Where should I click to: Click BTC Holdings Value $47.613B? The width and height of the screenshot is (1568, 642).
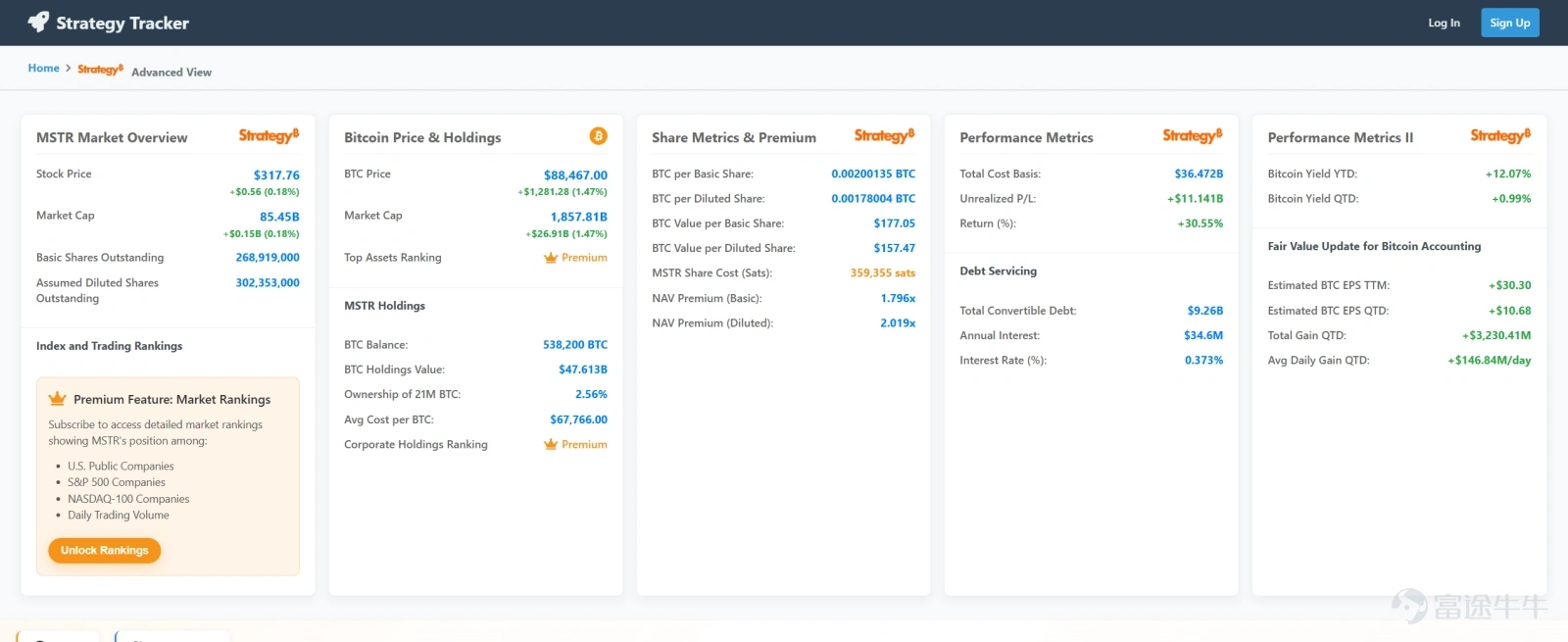point(583,370)
